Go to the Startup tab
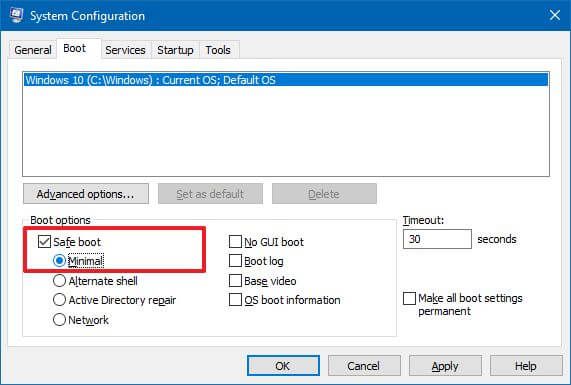 175,50
